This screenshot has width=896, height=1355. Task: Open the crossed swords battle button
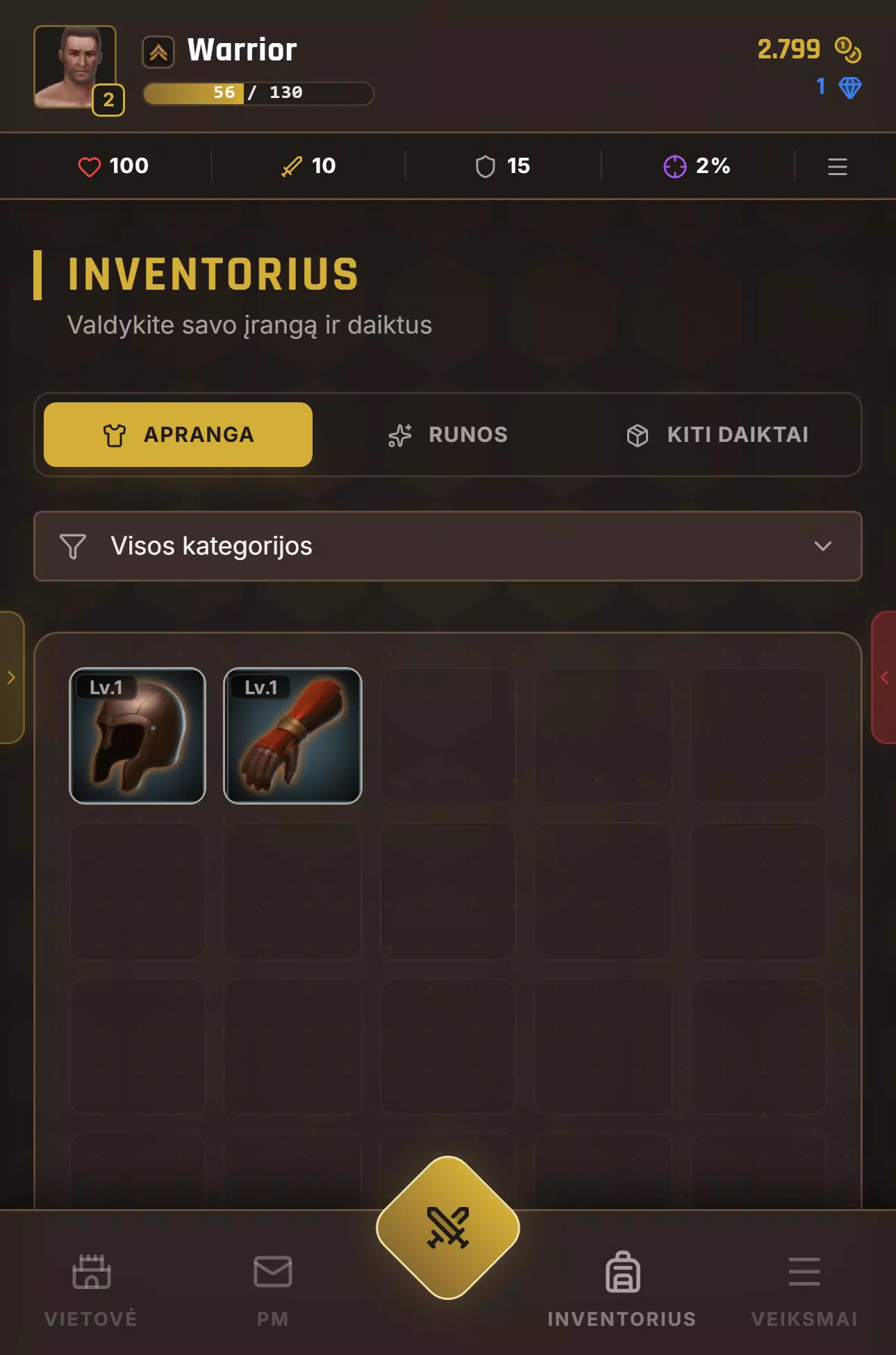click(x=448, y=1227)
